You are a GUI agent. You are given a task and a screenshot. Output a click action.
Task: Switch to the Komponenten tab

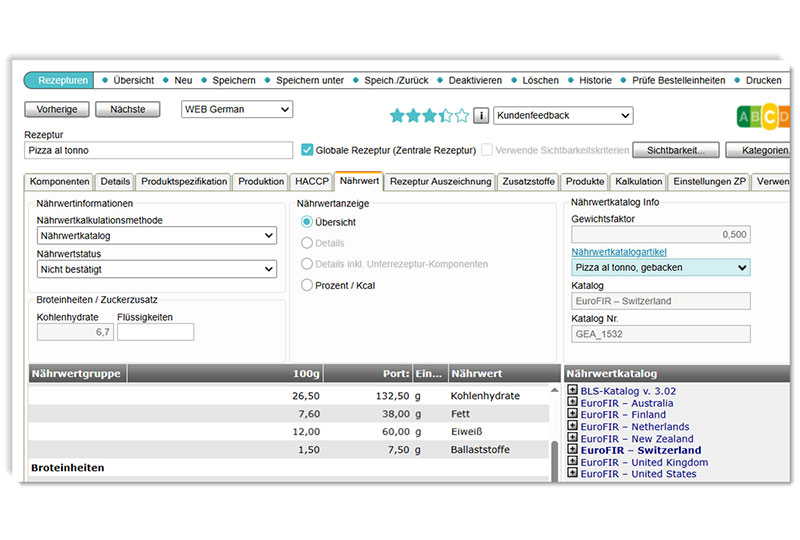(59, 182)
